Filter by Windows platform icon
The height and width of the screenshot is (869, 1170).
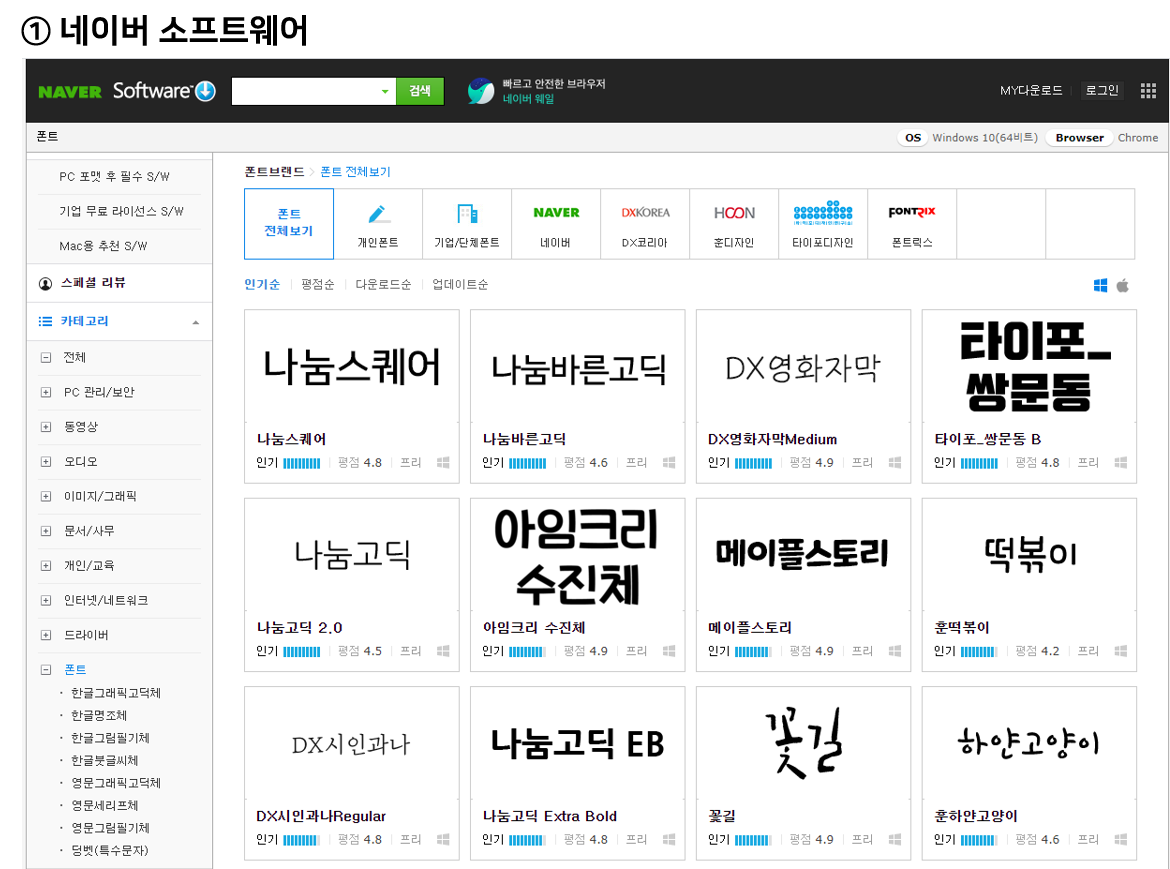[x=1100, y=285]
